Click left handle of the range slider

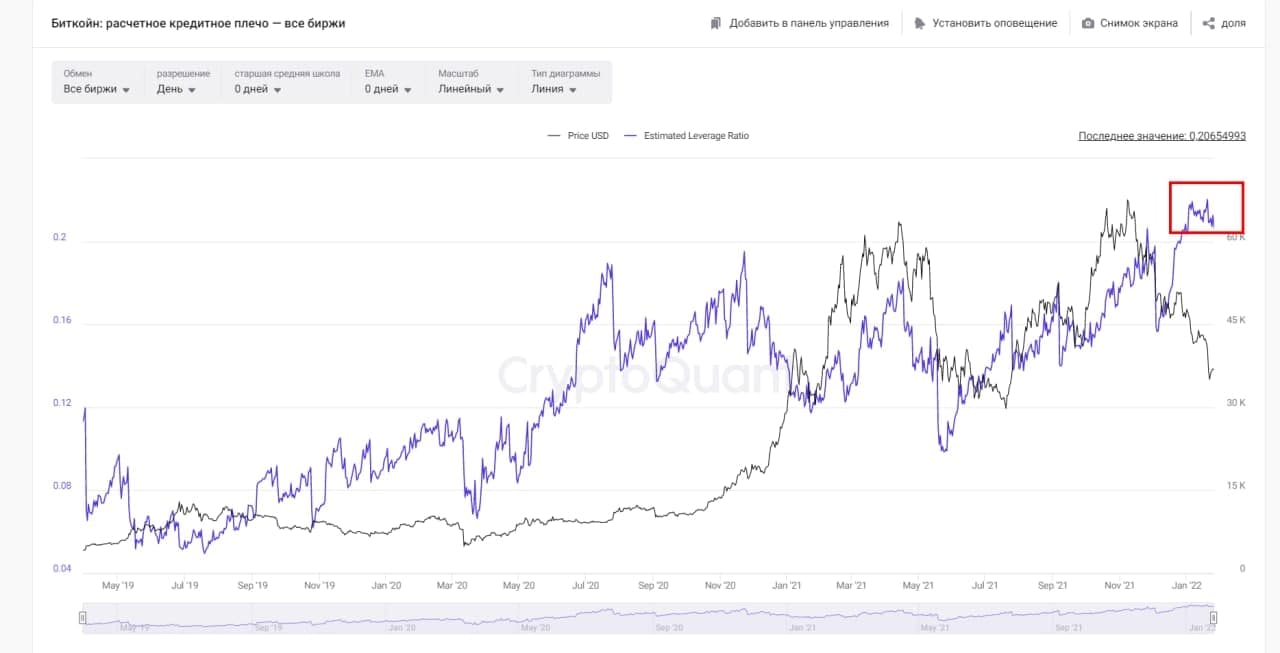(83, 618)
